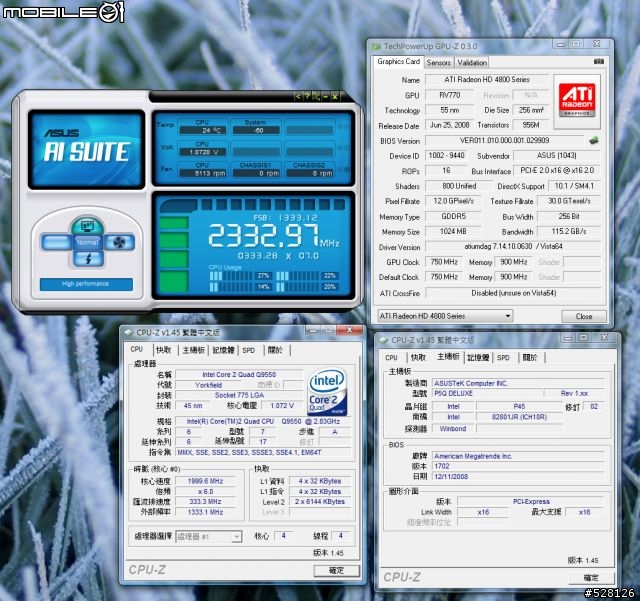Image resolution: width=640 pixels, height=601 pixels.
Task: Select the Normal mode button in AI Suite
Action: [x=87, y=243]
